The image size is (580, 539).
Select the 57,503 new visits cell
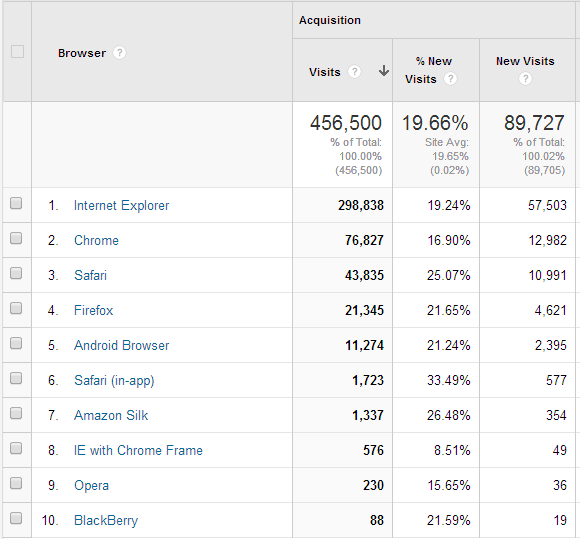(x=547, y=205)
